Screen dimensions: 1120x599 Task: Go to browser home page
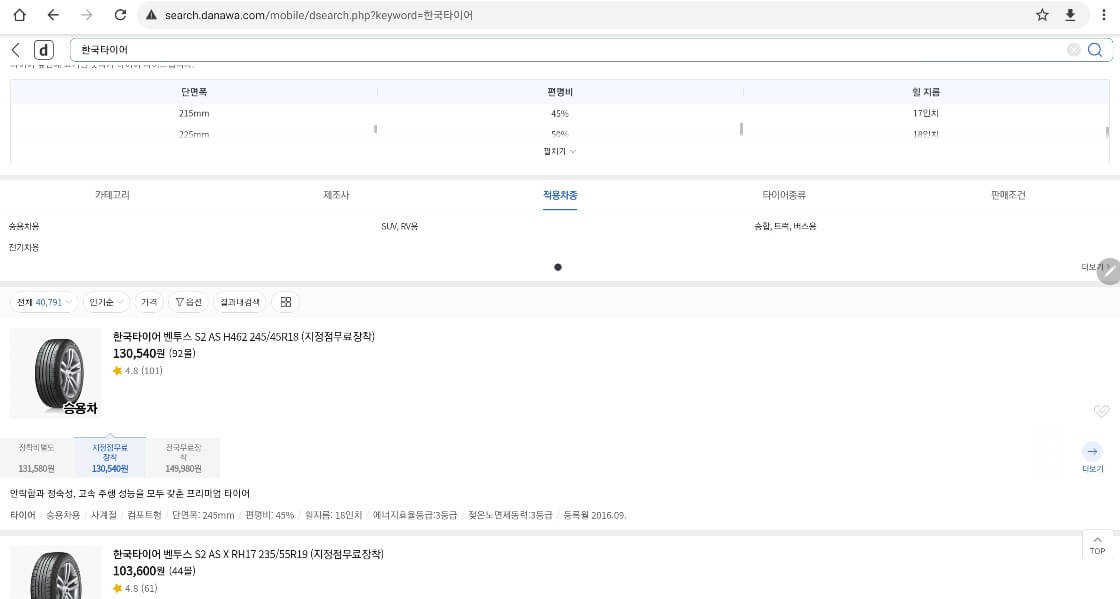click(x=19, y=15)
